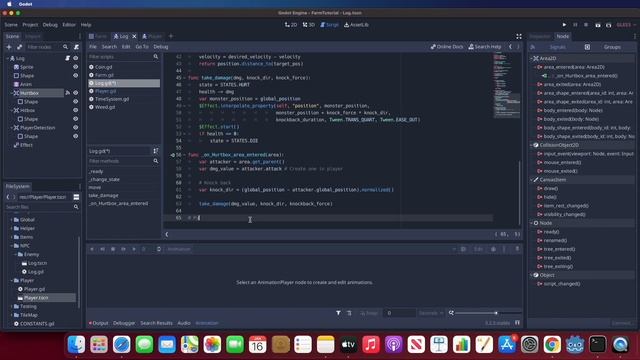Toggle visibility of Log root node
The height and width of the screenshot is (360, 640).
click(x=76, y=58)
